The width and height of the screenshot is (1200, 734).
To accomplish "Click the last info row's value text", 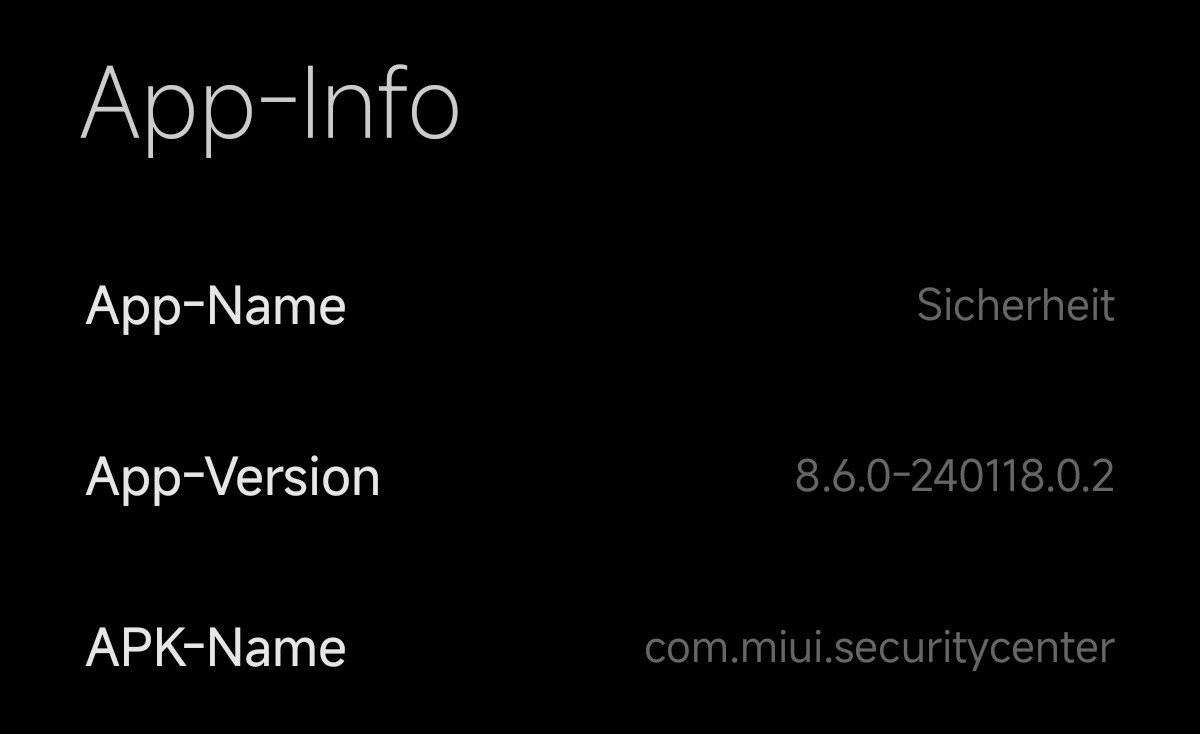I will [879, 648].
